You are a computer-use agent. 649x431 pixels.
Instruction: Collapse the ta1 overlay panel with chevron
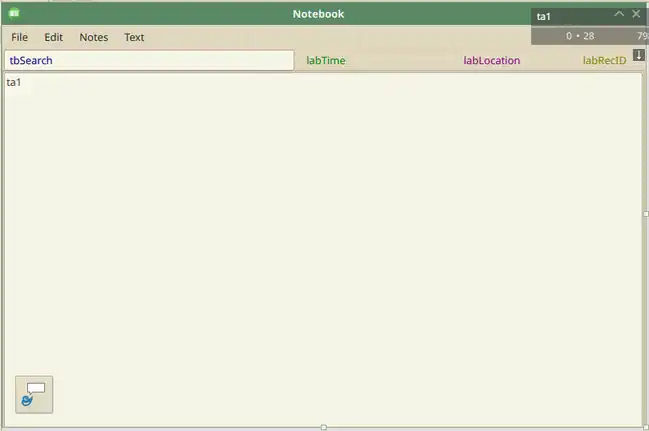[x=619, y=14]
